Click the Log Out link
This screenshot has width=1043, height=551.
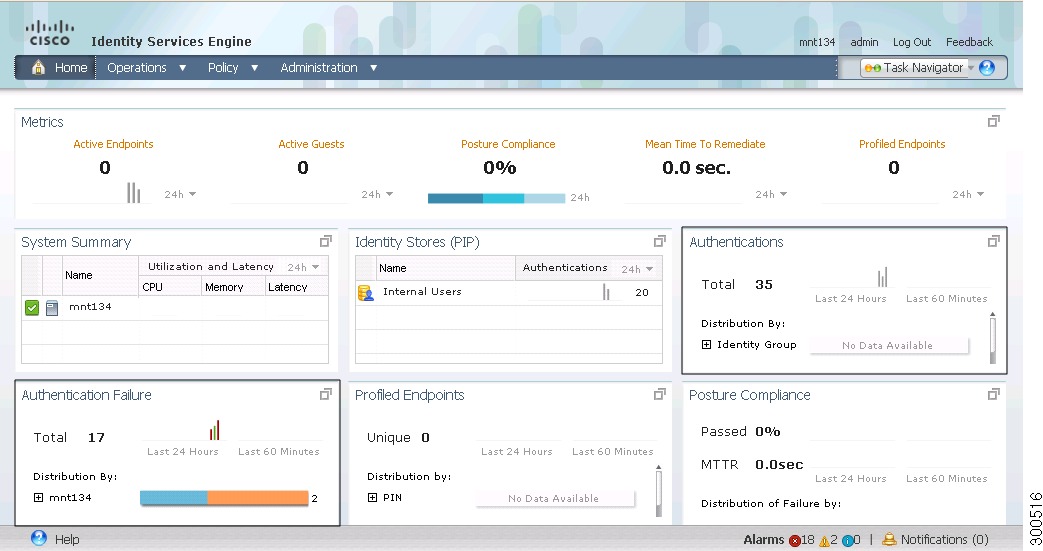point(911,42)
